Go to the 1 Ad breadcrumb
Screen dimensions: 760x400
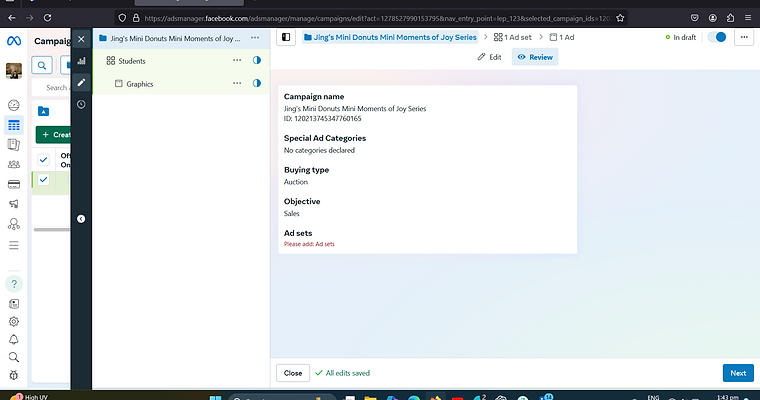tap(562, 37)
